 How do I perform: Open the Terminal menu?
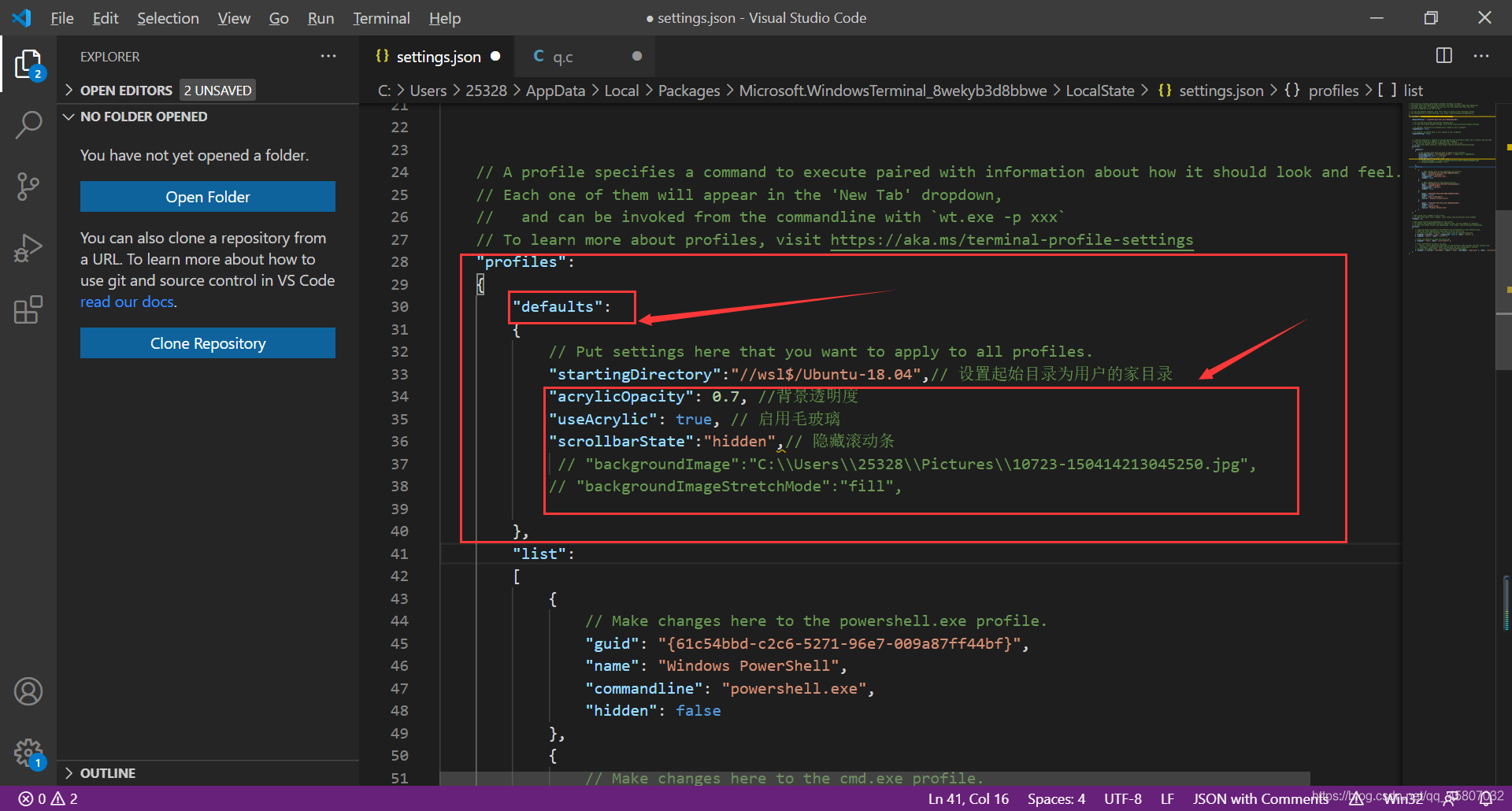(x=381, y=18)
